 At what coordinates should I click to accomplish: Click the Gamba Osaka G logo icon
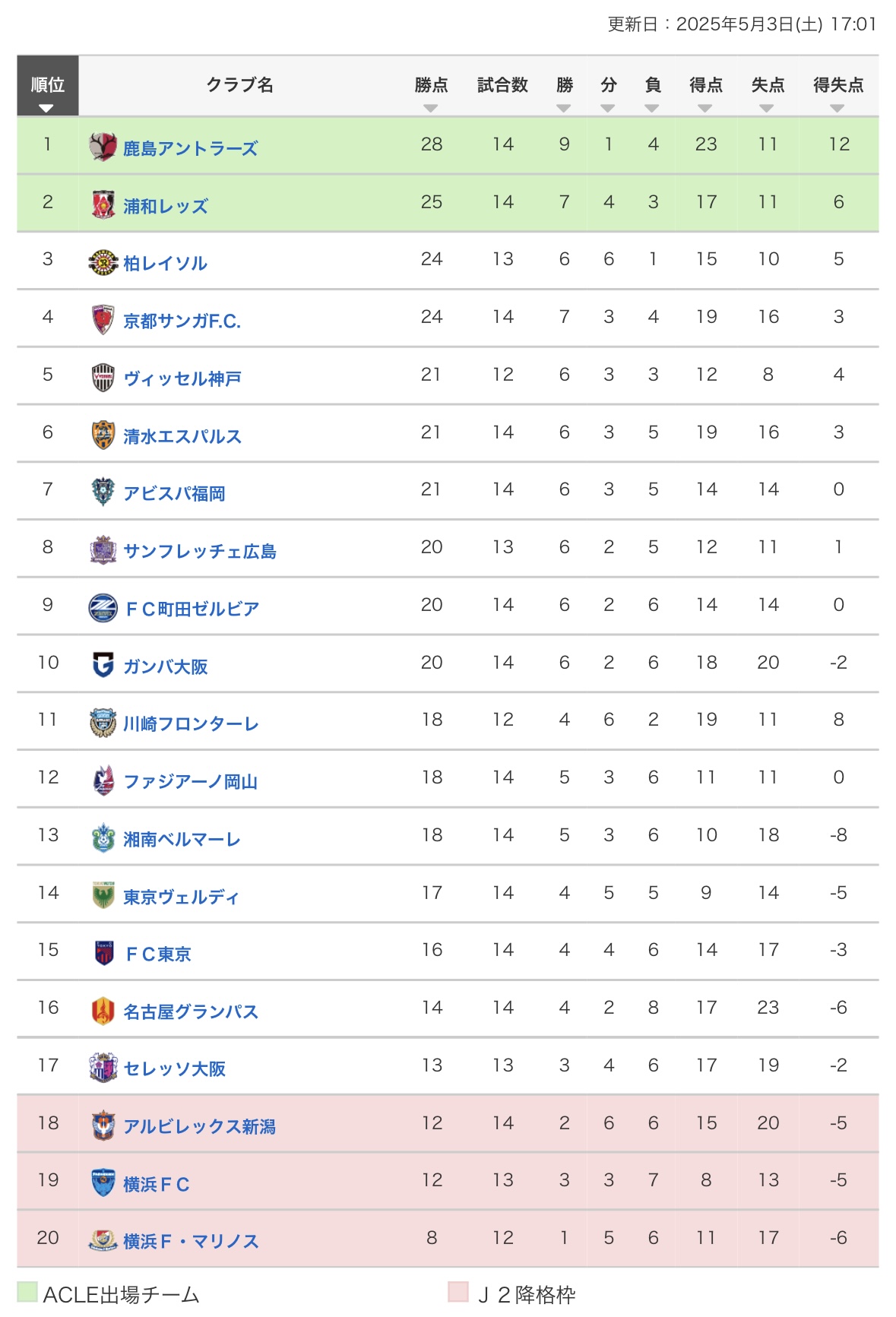coord(103,665)
